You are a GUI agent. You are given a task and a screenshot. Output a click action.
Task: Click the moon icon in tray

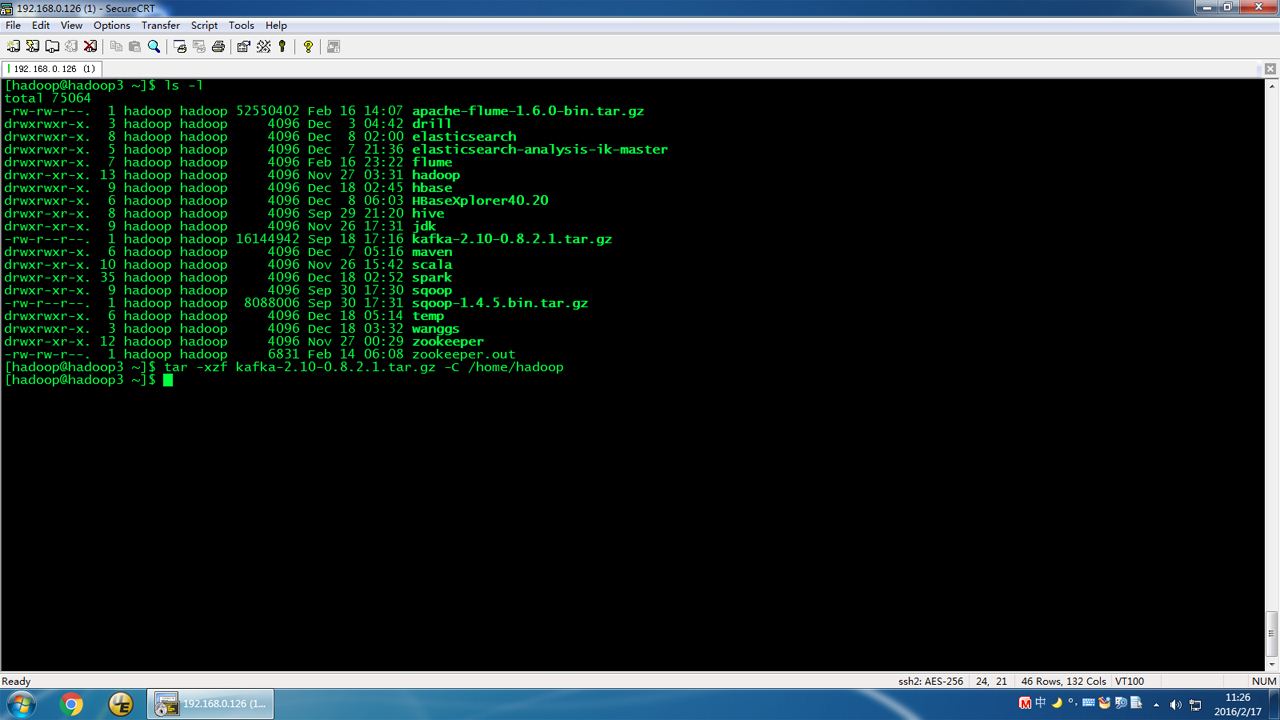click(1057, 703)
